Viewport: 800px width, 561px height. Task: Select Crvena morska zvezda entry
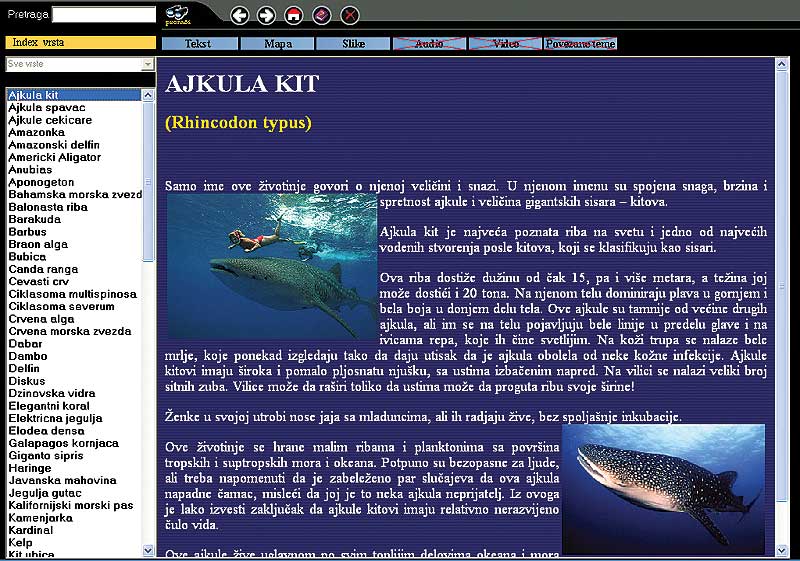[x=74, y=331]
